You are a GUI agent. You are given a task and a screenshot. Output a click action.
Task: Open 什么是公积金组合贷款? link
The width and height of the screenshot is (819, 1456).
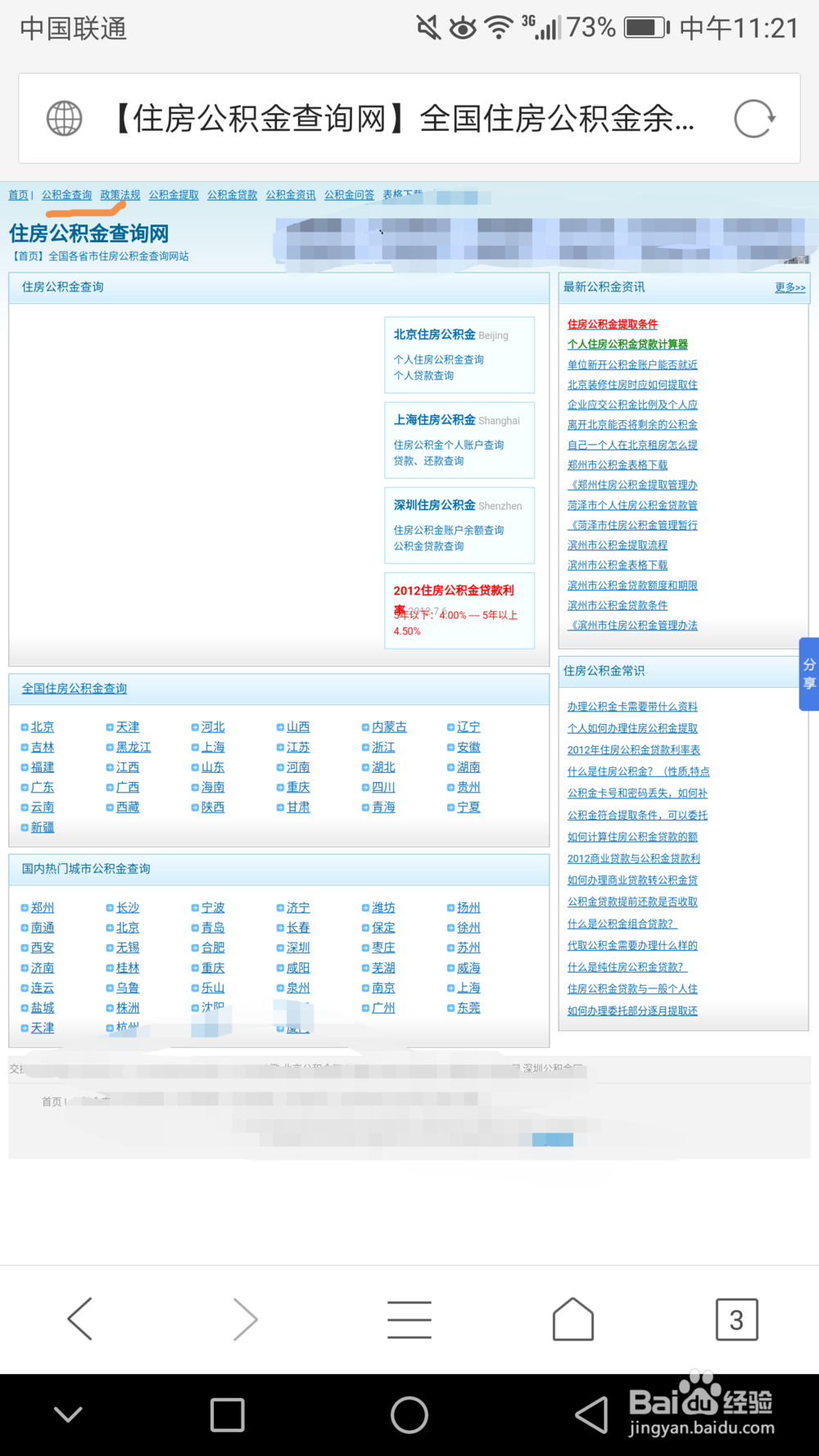point(622,923)
